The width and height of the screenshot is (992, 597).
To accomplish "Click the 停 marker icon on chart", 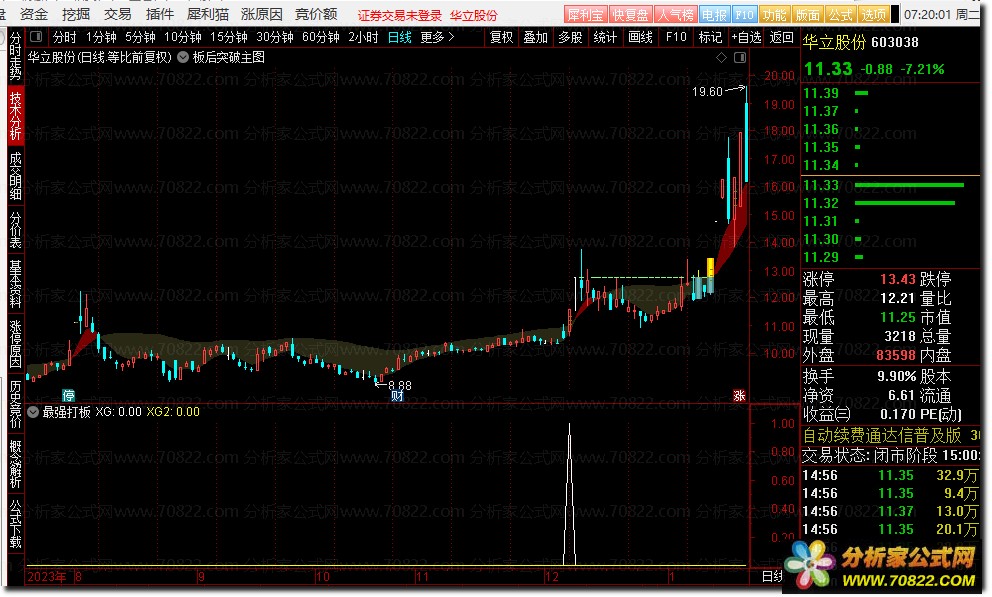I will [x=68, y=396].
